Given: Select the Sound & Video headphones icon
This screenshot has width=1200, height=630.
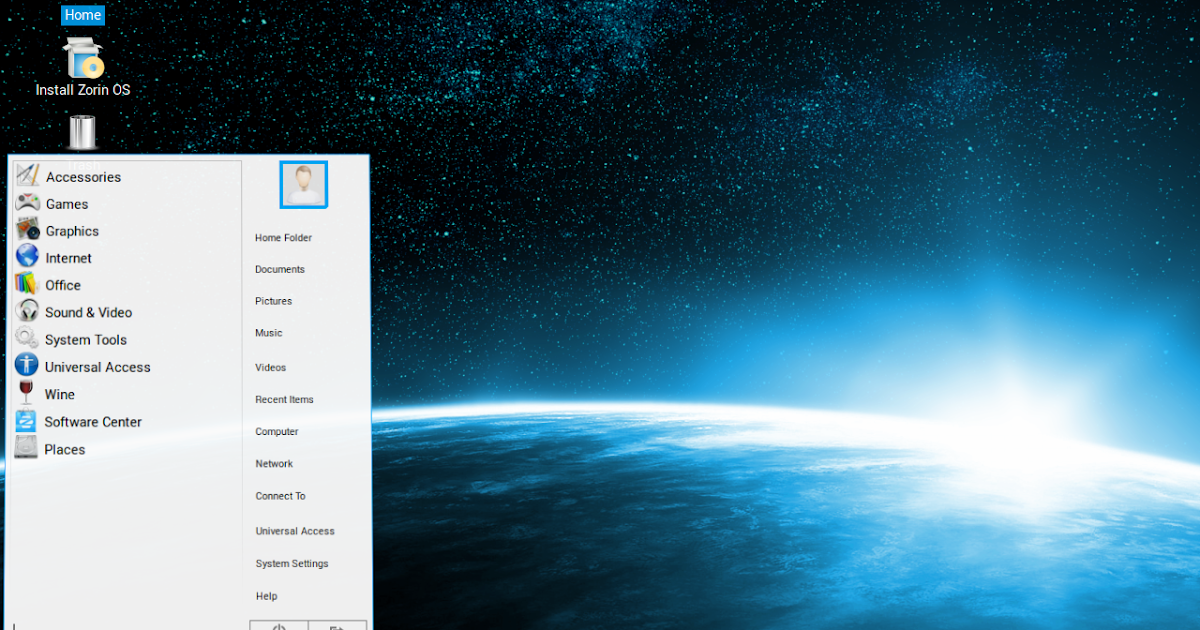Looking at the screenshot, I should [26, 310].
